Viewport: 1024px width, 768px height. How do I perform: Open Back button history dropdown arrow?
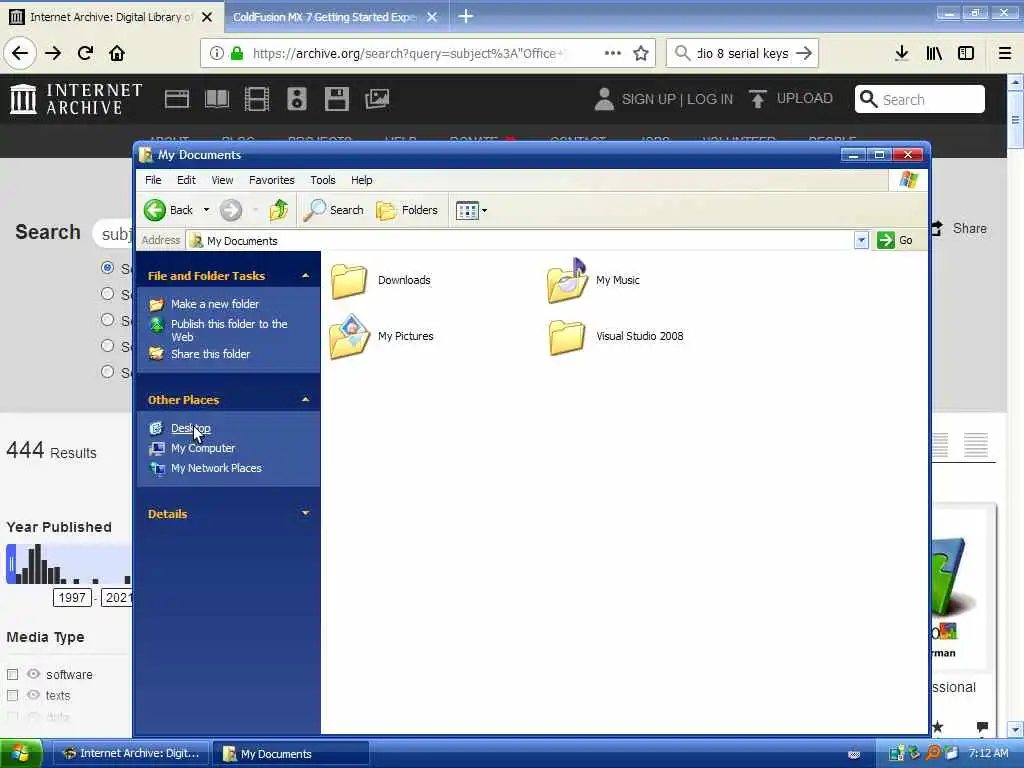pyautogui.click(x=206, y=210)
